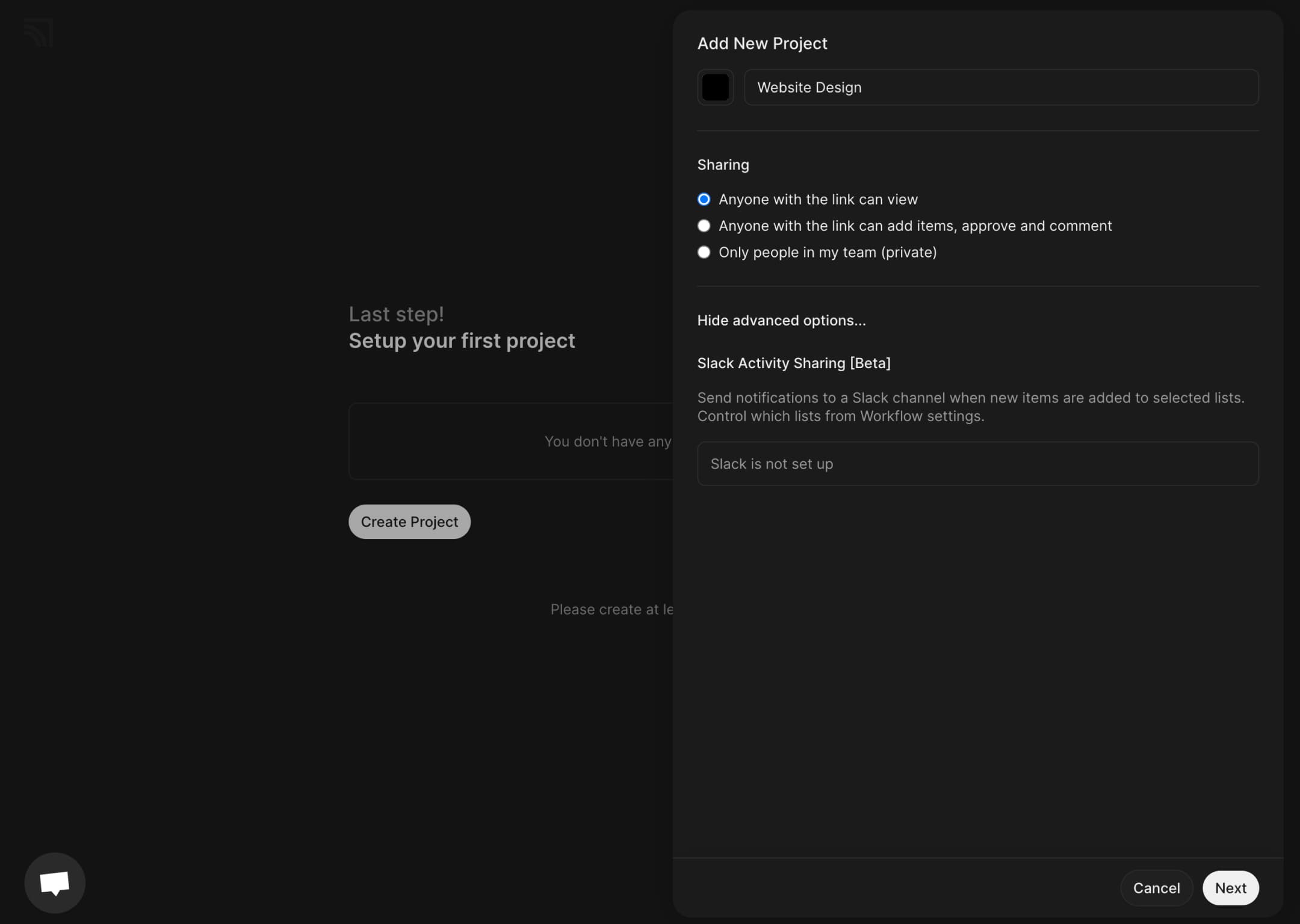Proceed with the Next button

coord(1230,888)
